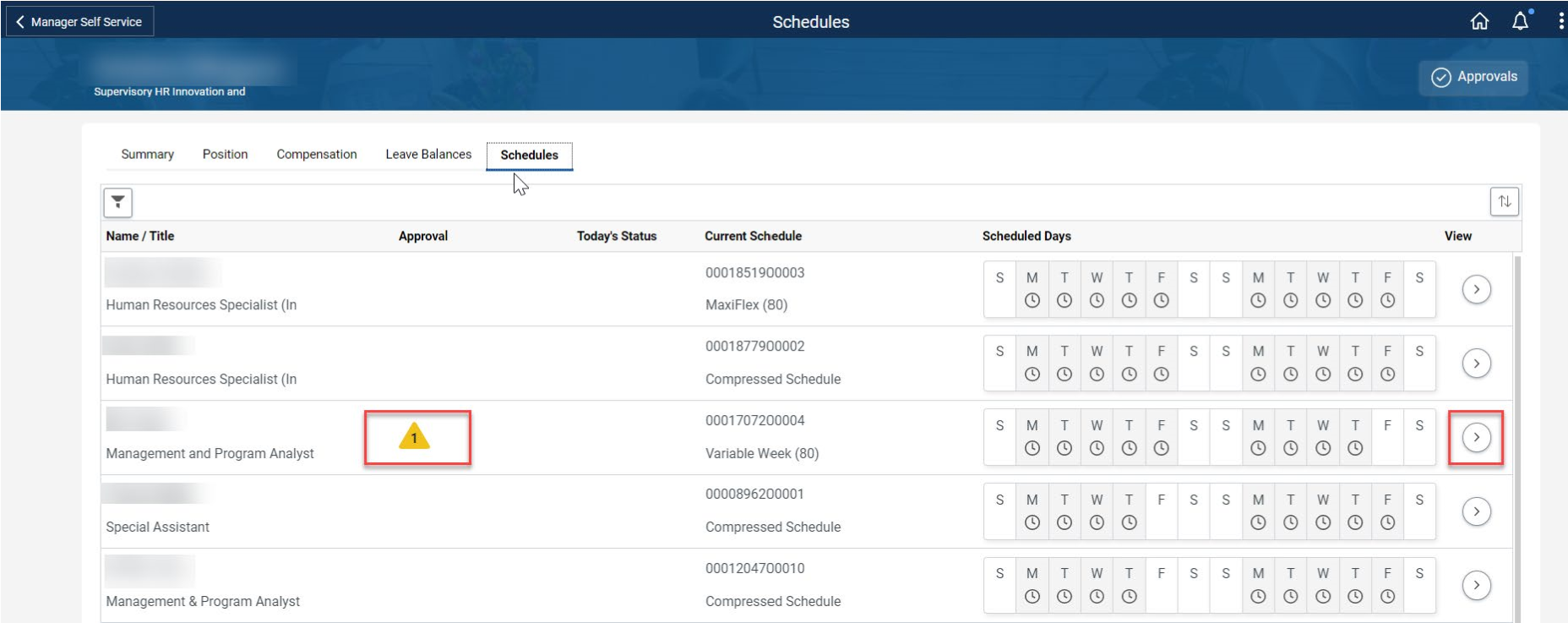This screenshot has width=1568, height=623.
Task: View details for schedule 0001204700010 row
Action: point(1476,585)
